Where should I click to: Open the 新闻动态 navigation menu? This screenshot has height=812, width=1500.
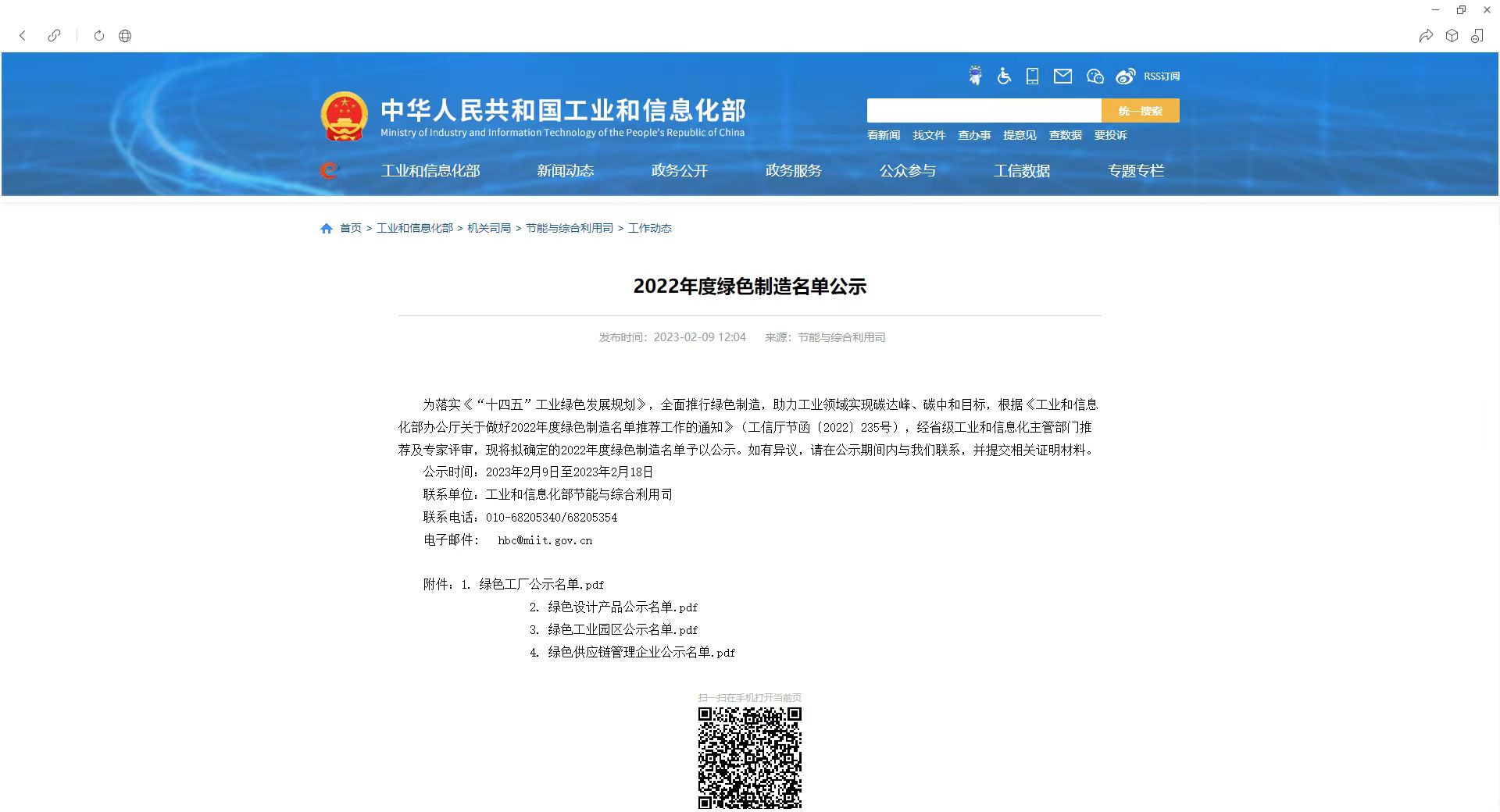click(565, 170)
